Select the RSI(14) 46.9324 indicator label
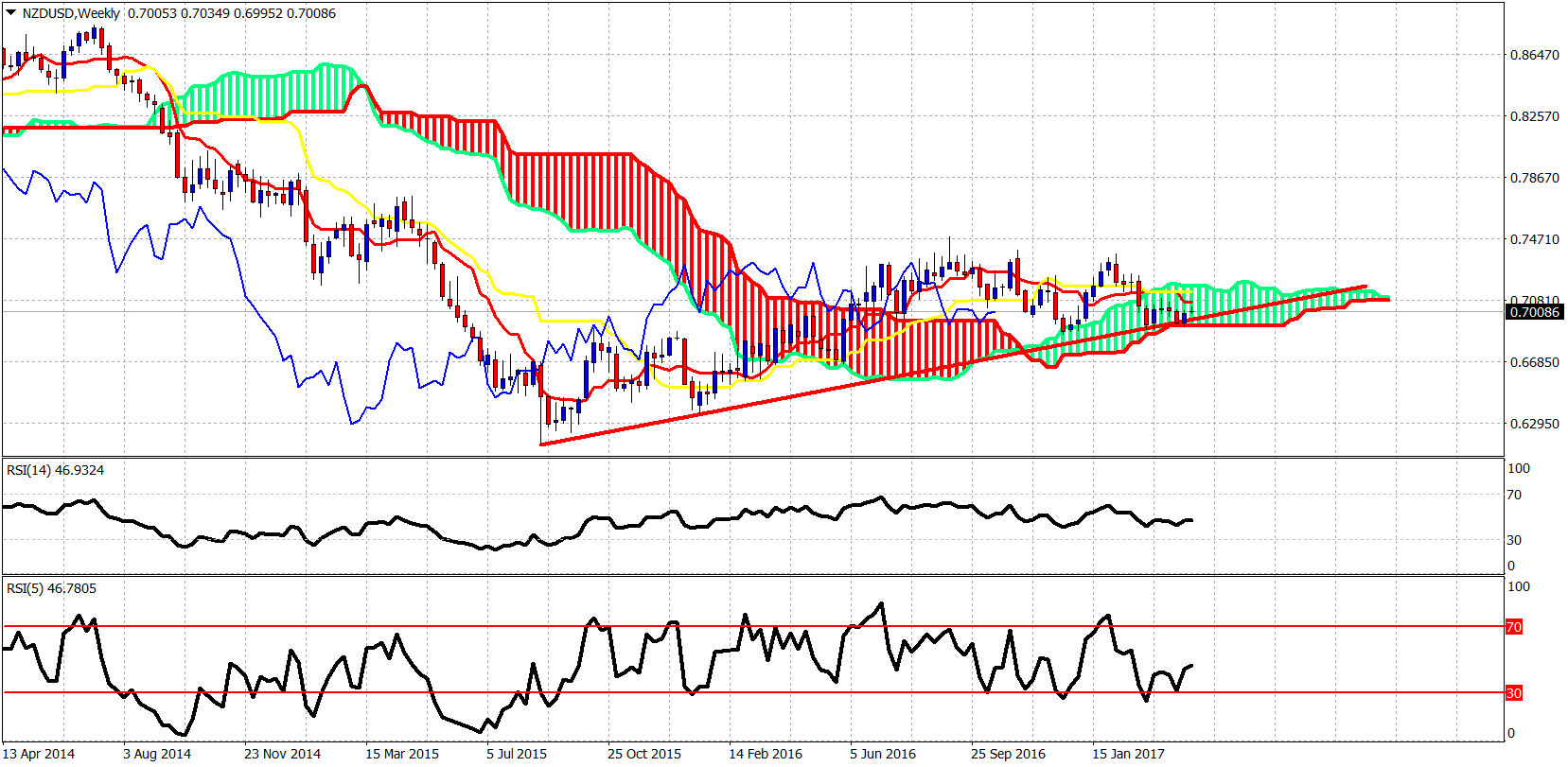This screenshot has width=1568, height=767. coord(55,470)
